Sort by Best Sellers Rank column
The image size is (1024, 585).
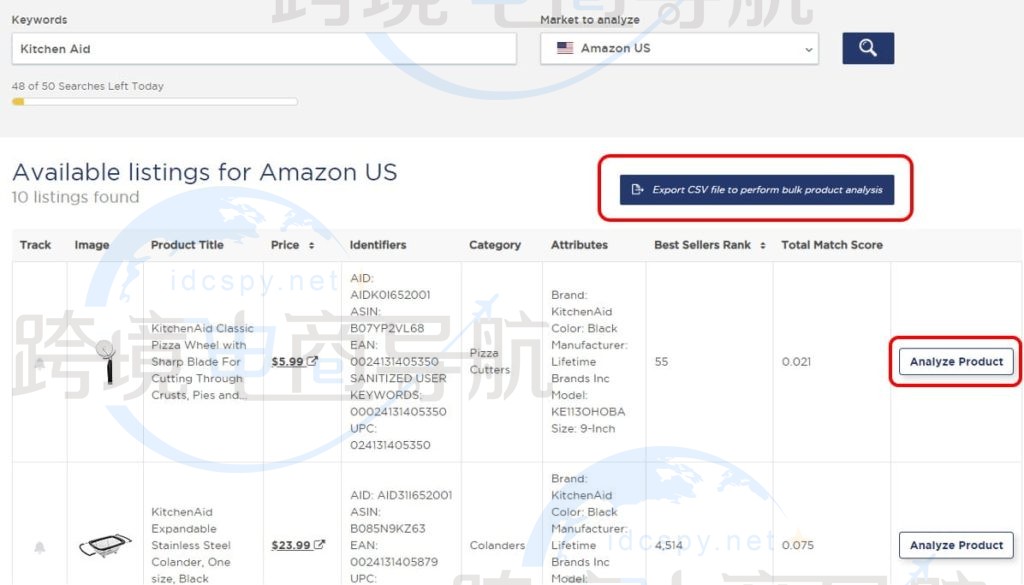pos(709,245)
